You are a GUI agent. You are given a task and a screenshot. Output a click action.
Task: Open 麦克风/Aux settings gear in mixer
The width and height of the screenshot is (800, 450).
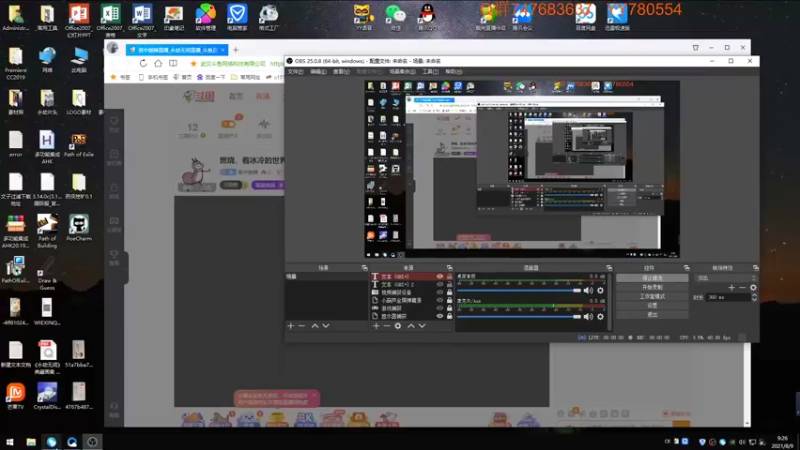(601, 317)
